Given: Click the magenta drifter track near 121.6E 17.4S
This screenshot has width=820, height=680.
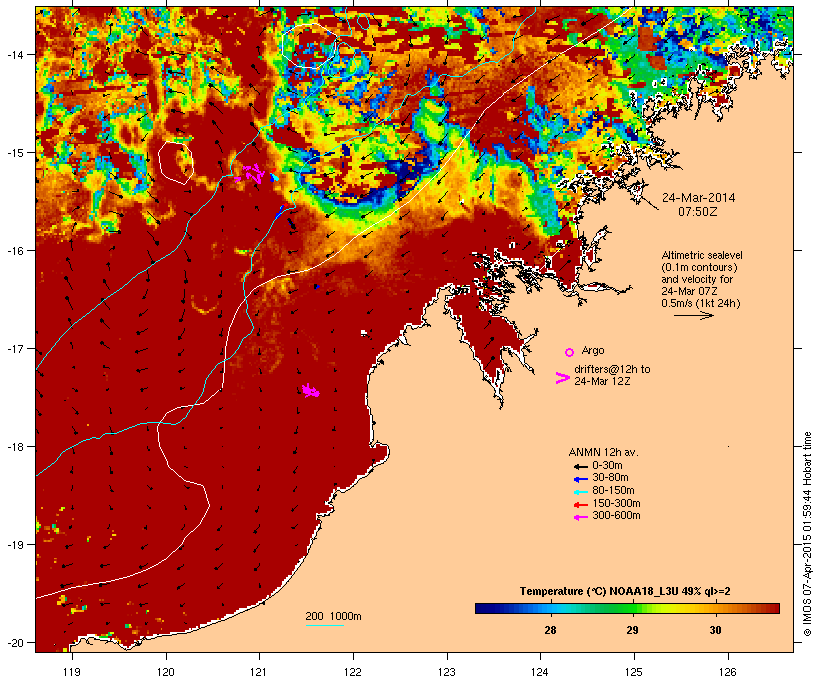Looking at the screenshot, I should 311,390.
